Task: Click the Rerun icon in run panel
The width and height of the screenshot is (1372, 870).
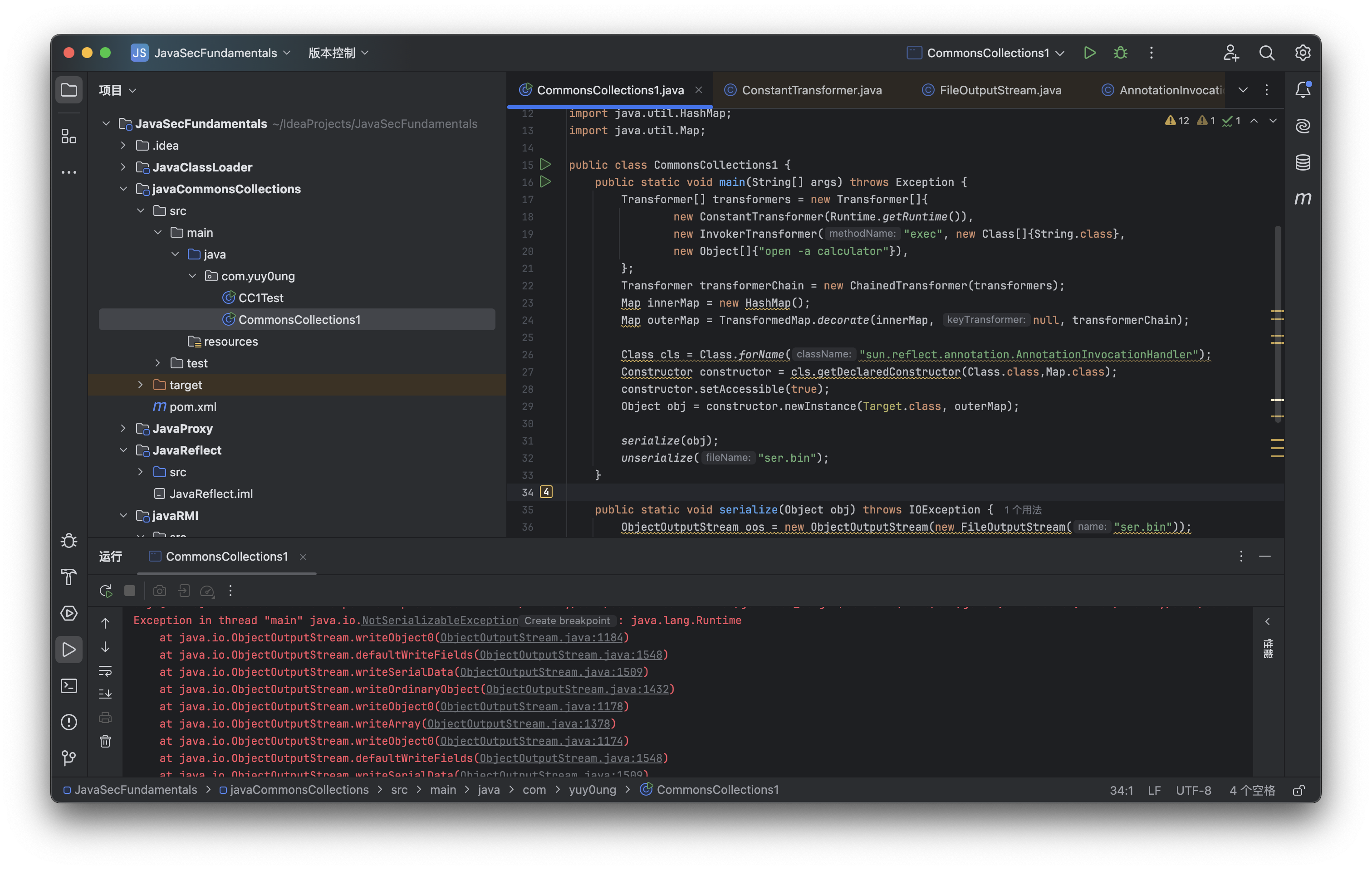Action: click(105, 591)
